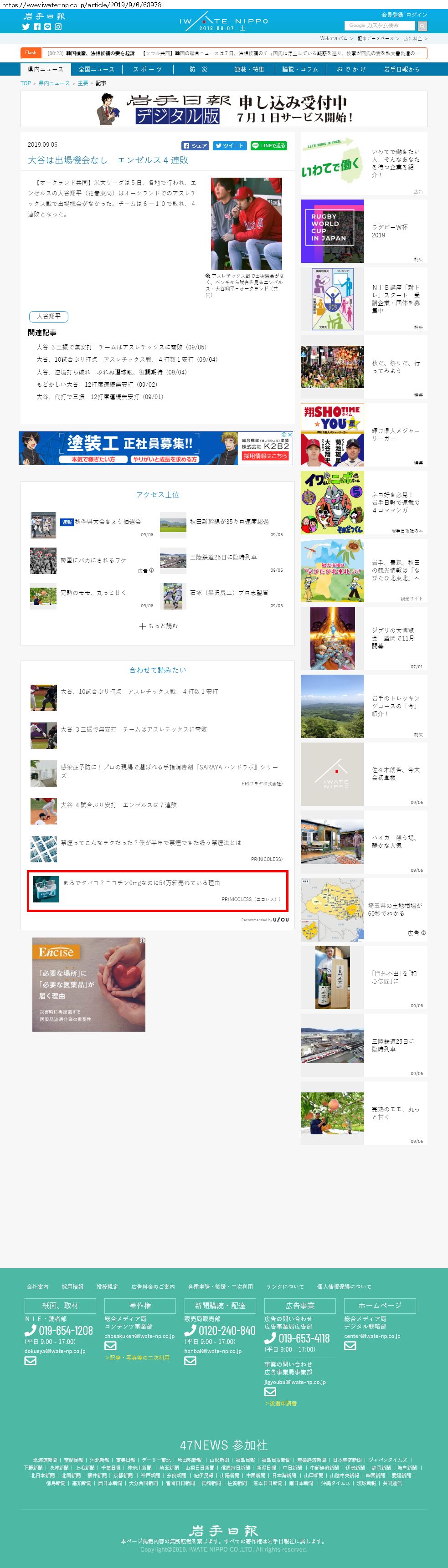Open the 県内ニュース tab
448x1568 pixels.
[x=46, y=69]
